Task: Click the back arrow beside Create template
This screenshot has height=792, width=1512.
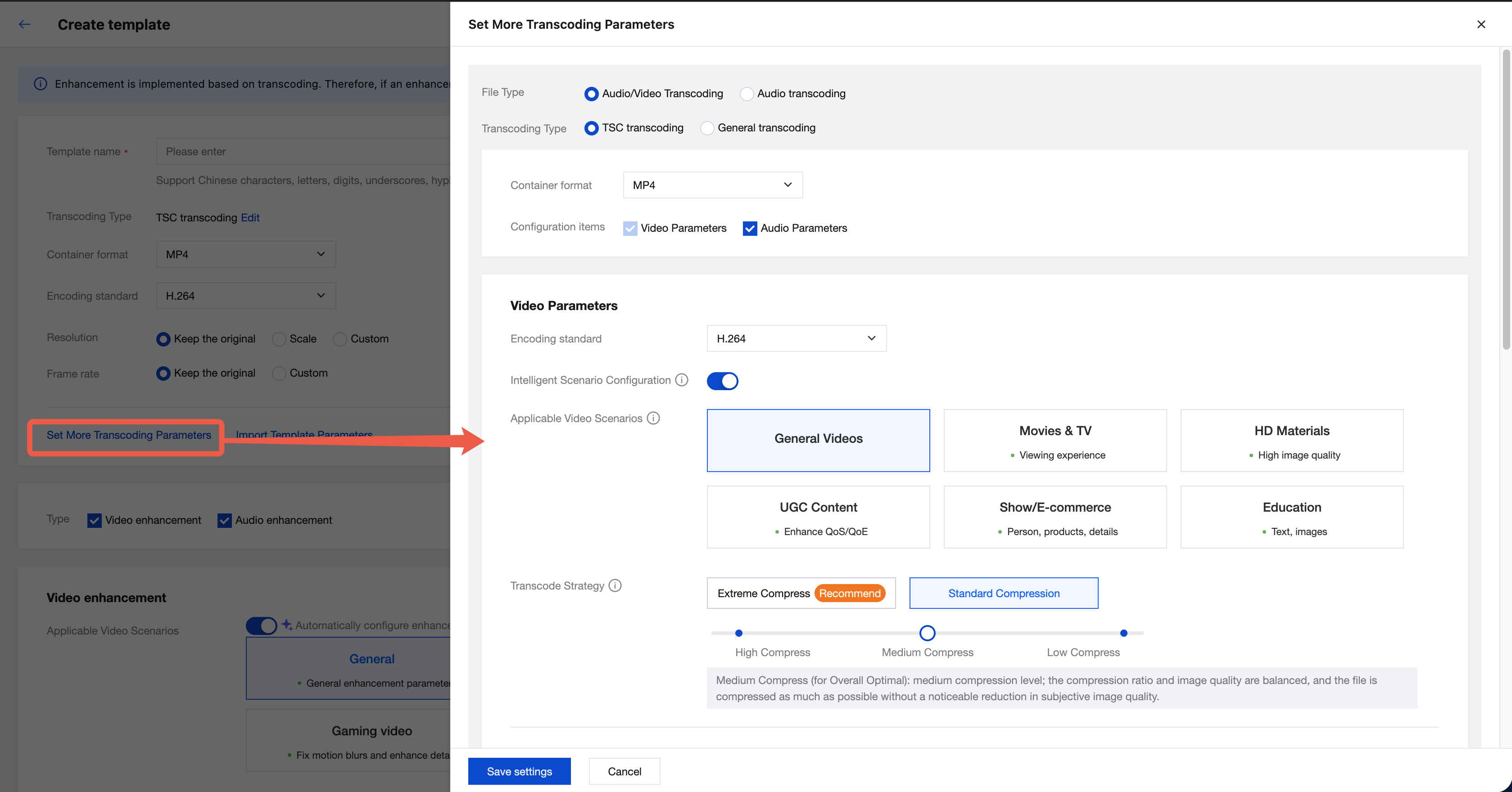Action: pos(24,24)
